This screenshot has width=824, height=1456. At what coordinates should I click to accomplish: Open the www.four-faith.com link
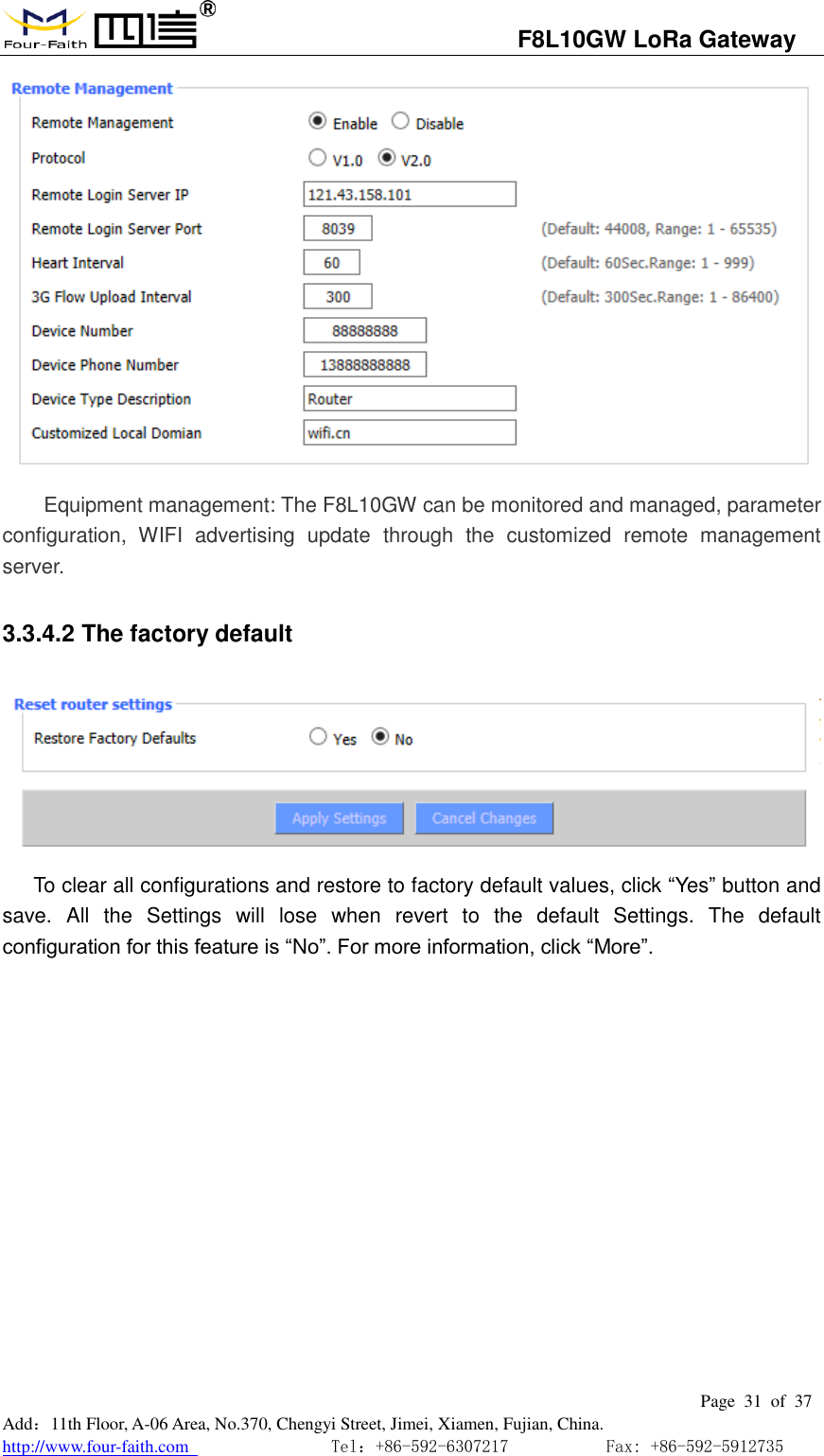99,1446
